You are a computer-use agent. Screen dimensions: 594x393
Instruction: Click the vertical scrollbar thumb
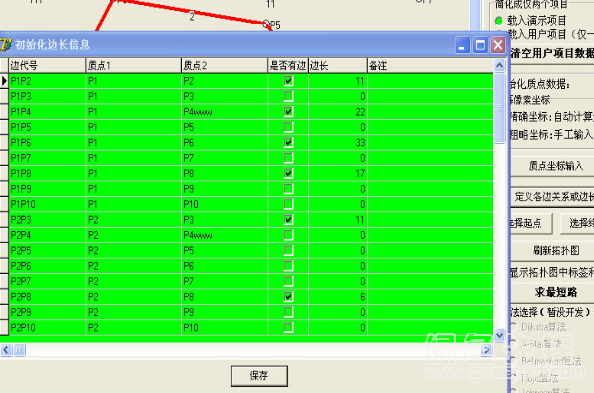[500, 108]
